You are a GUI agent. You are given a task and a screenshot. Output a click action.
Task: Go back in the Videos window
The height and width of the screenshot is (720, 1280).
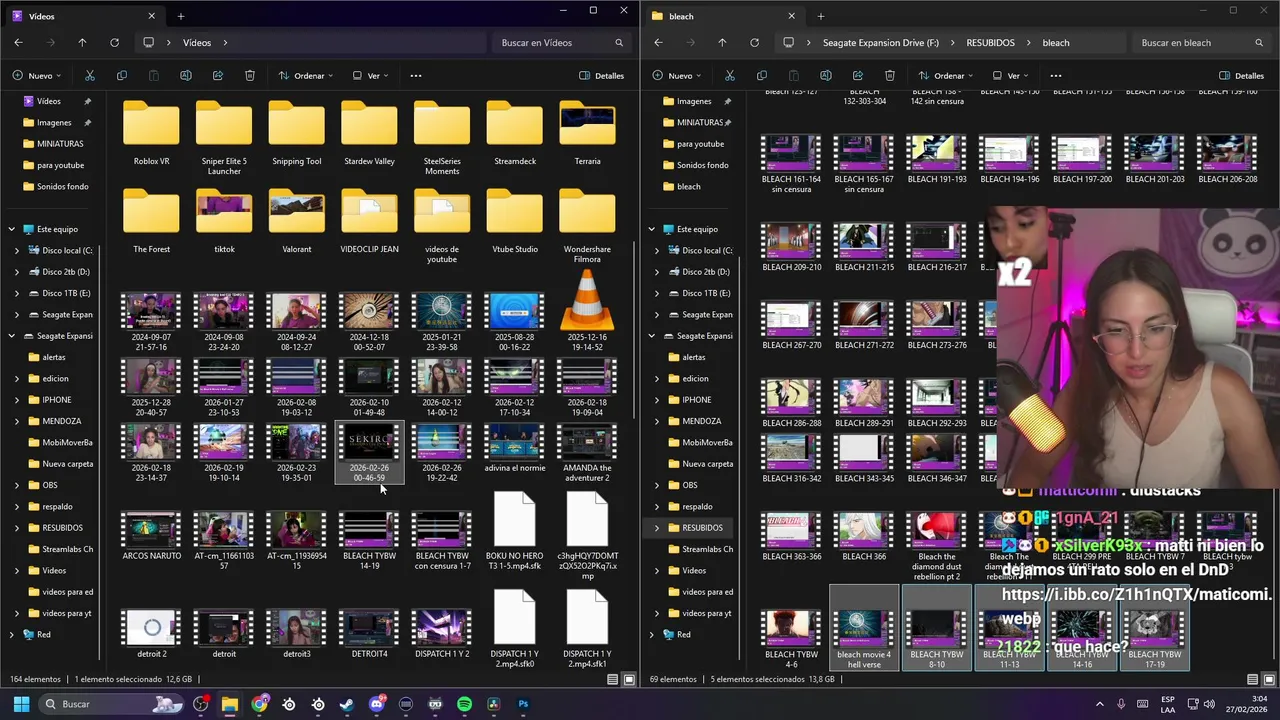pyautogui.click(x=18, y=42)
